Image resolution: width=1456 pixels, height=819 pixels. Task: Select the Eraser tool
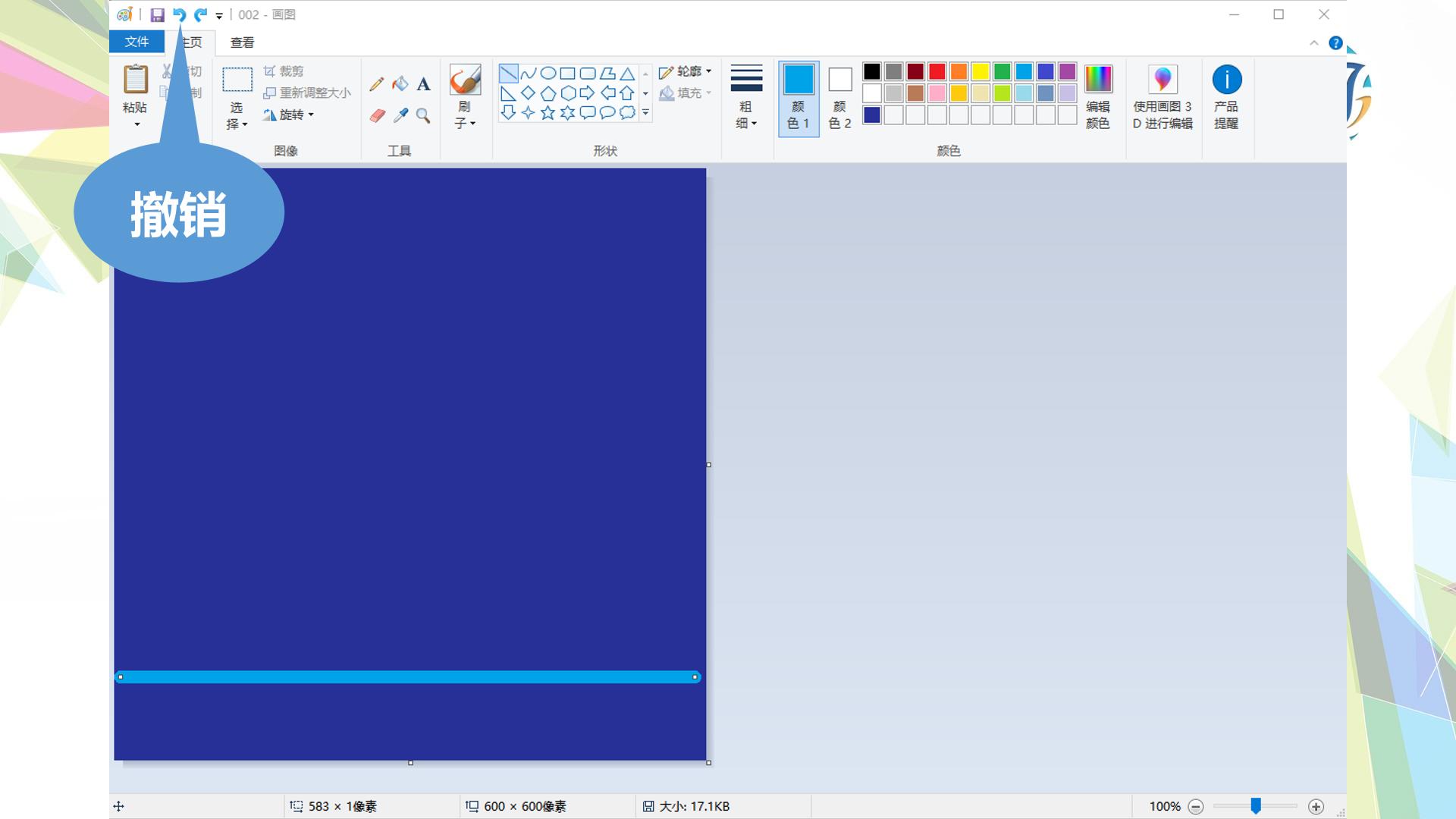coord(377,115)
